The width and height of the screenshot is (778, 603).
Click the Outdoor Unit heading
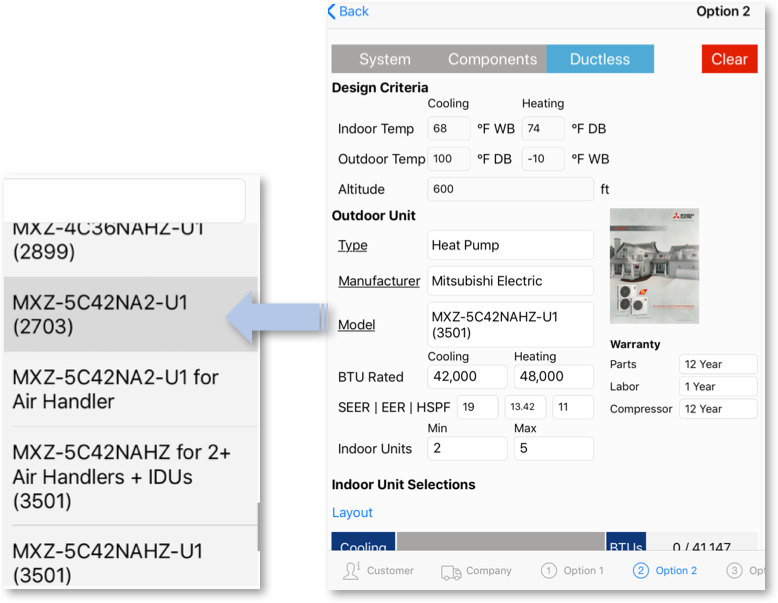click(x=374, y=216)
